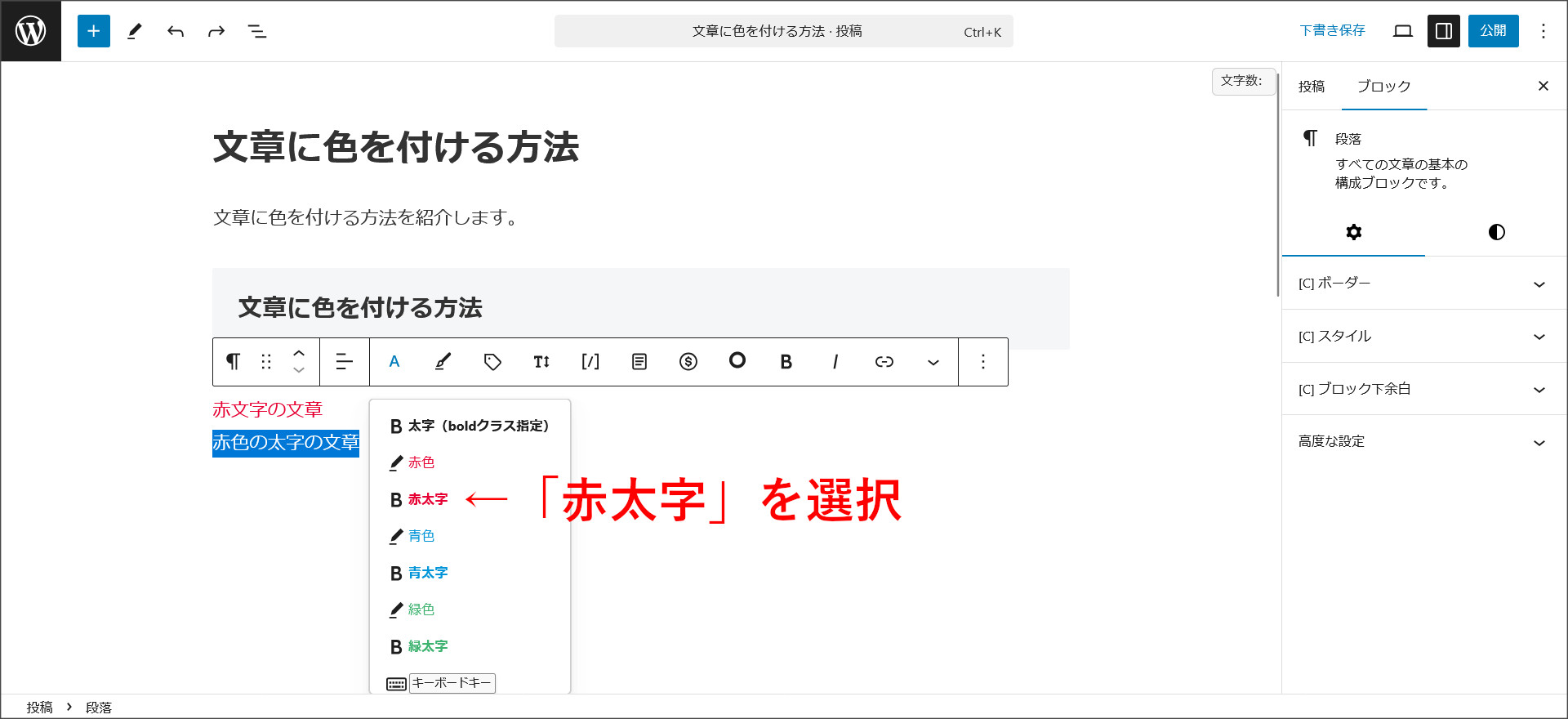Open the block inserter plus button
Viewport: 1568px width, 719px height.
[94, 31]
